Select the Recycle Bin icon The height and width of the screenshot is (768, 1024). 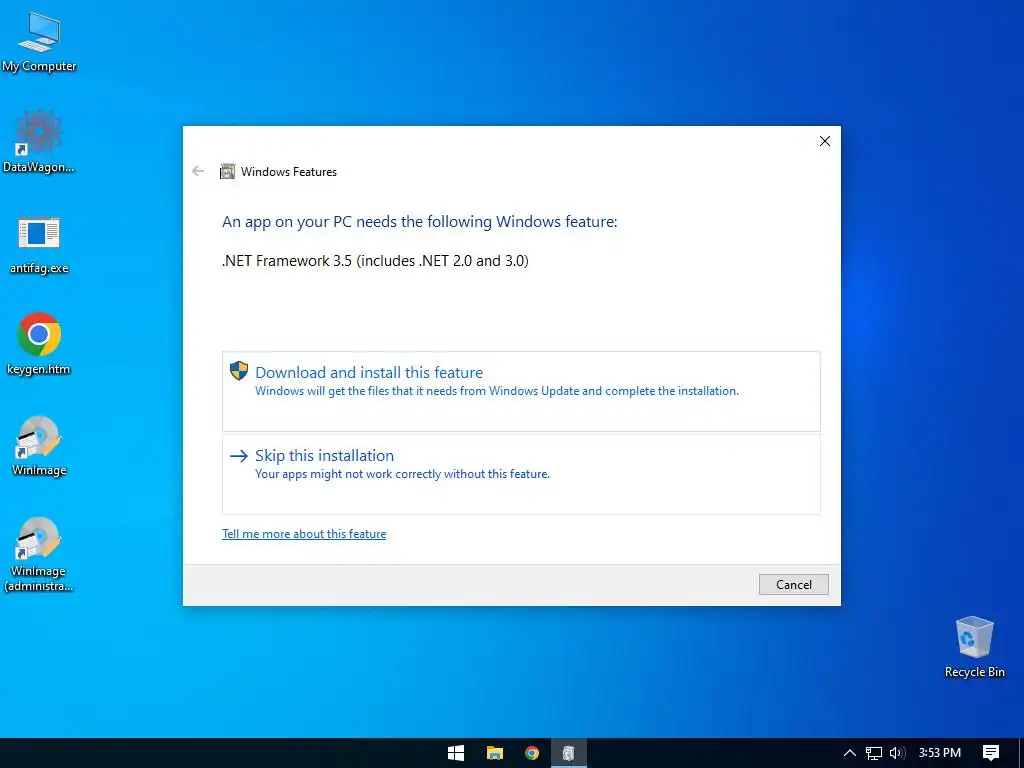974,647
